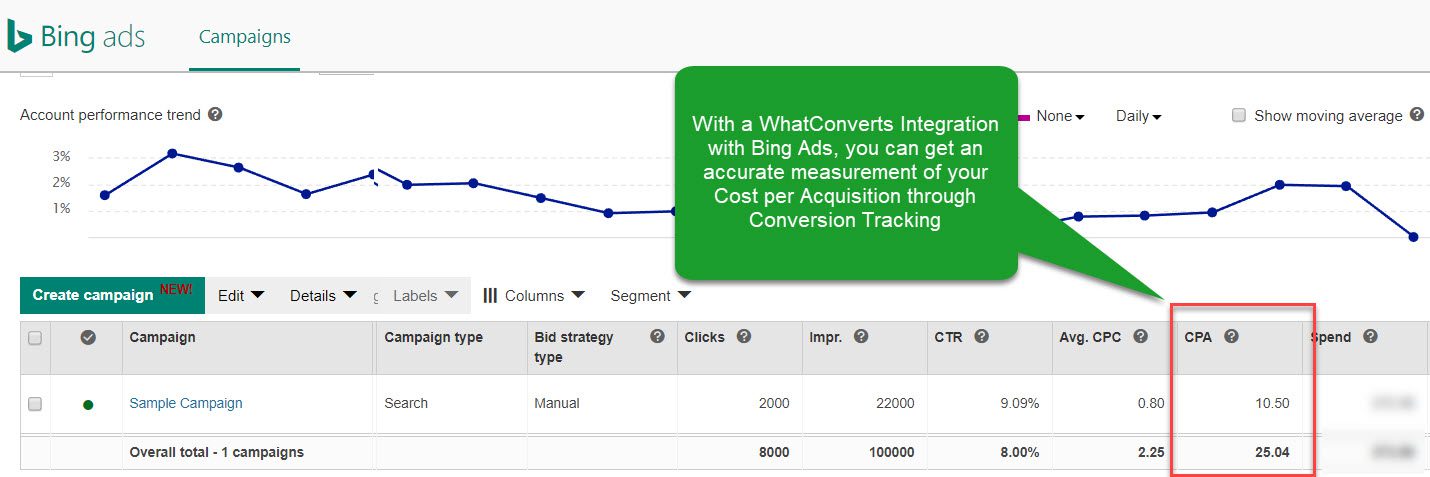Viewport: 1430px width, 477px height.
Task: Open CTR column help icon
Action: pos(982,337)
